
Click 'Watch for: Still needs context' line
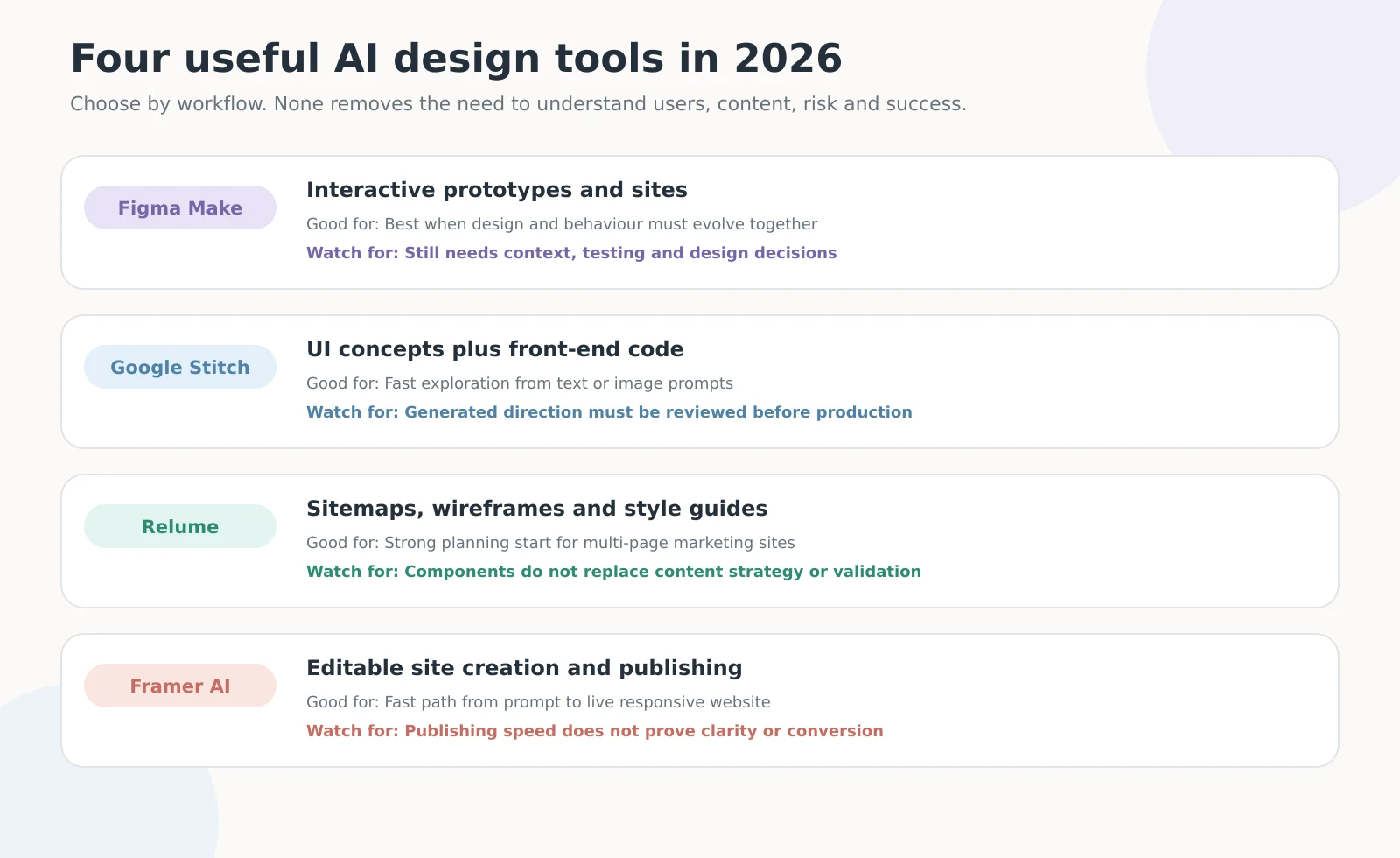point(571,253)
